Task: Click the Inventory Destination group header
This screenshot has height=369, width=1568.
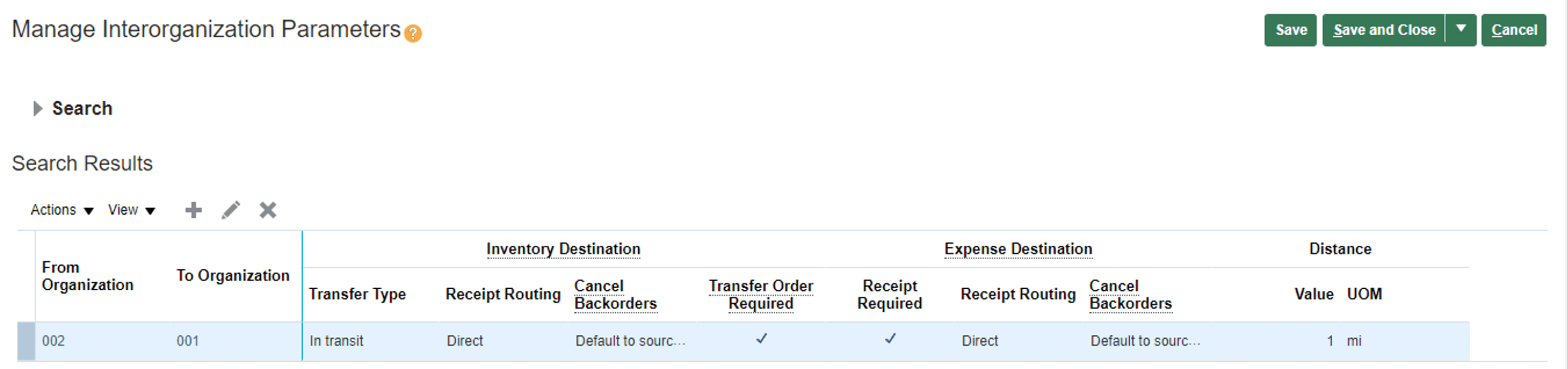Action: (x=563, y=249)
